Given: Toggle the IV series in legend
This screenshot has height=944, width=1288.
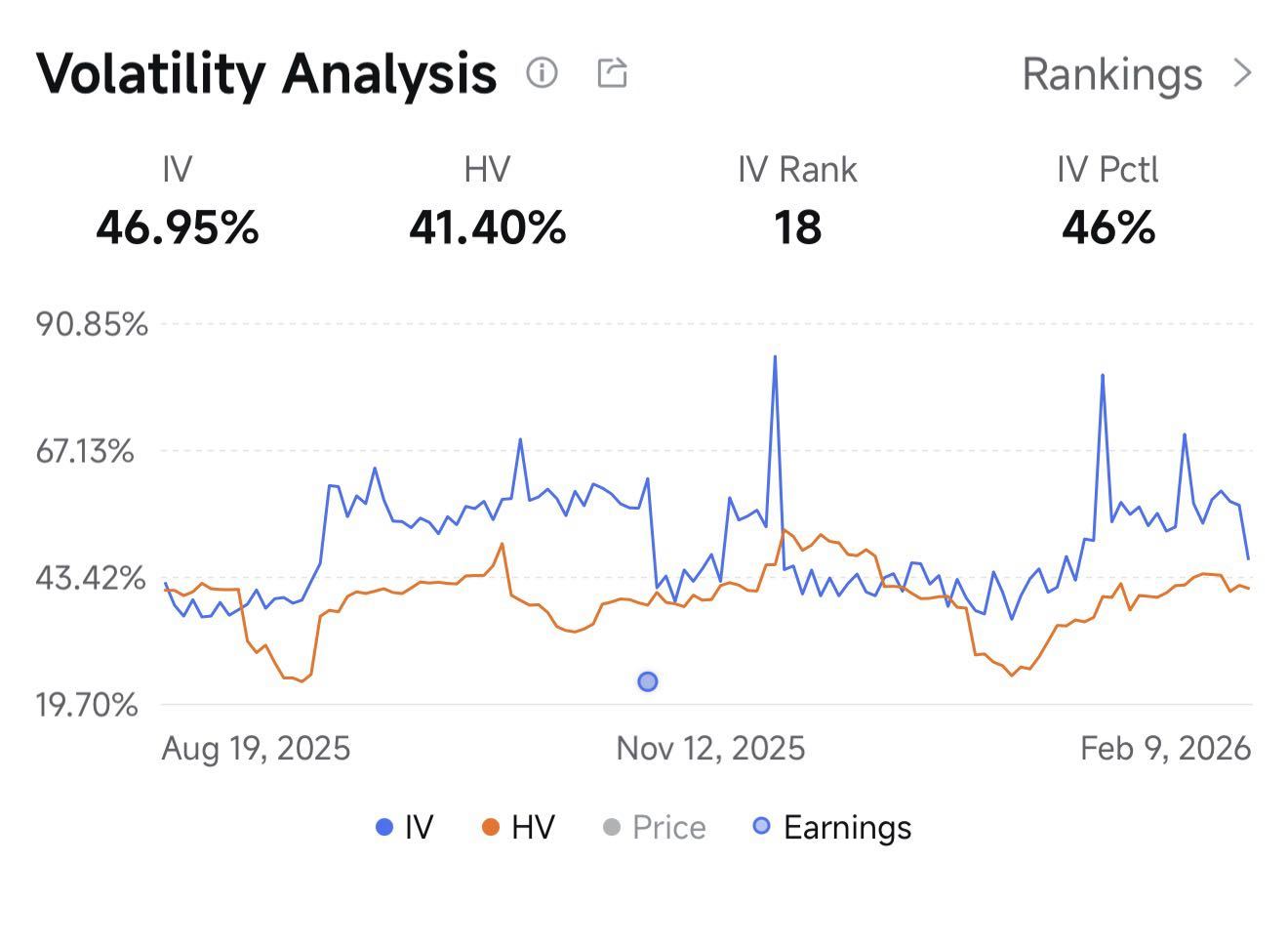Looking at the screenshot, I should pos(404,828).
